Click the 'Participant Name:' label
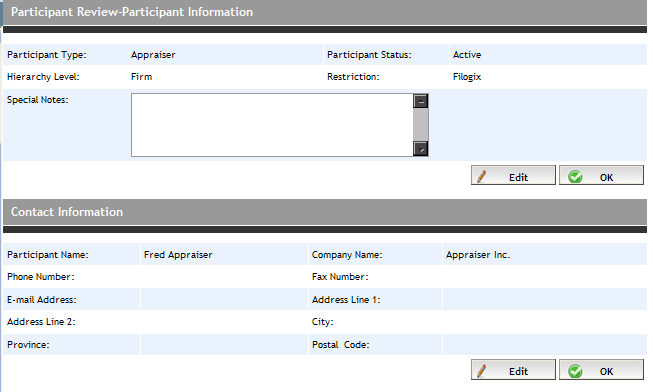 coord(47,255)
